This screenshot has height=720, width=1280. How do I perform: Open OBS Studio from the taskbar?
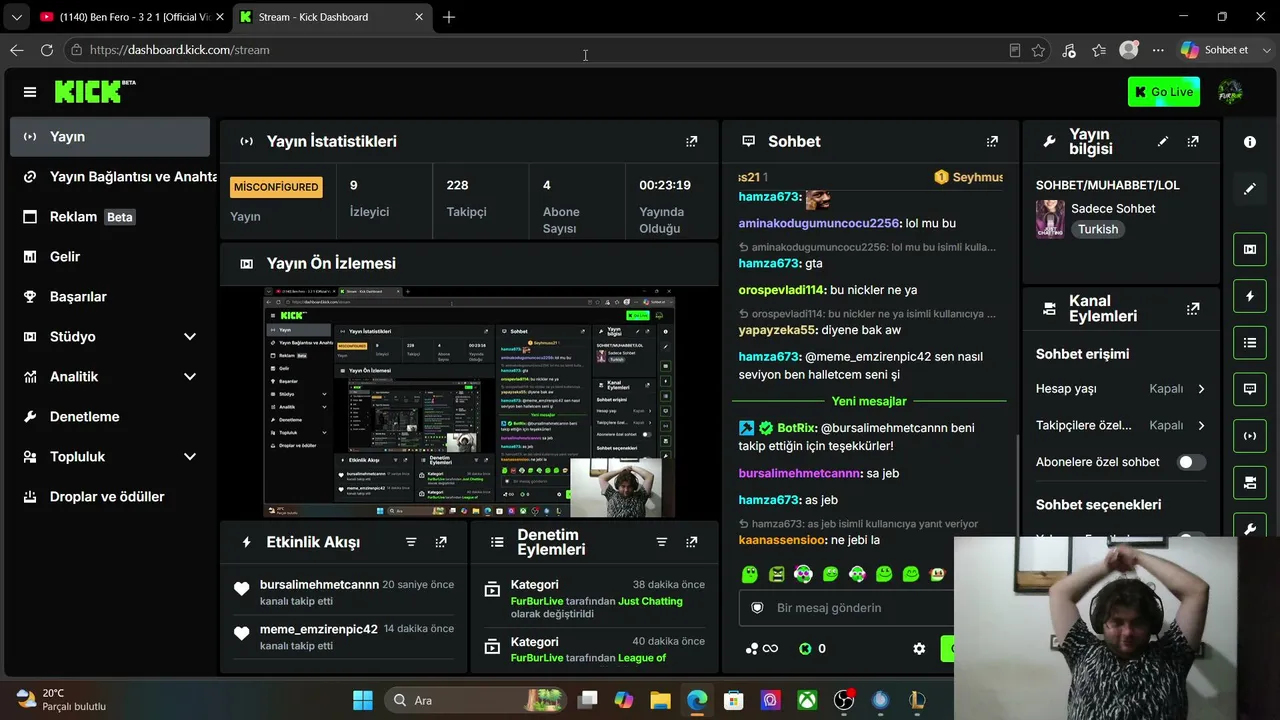pyautogui.click(x=844, y=700)
